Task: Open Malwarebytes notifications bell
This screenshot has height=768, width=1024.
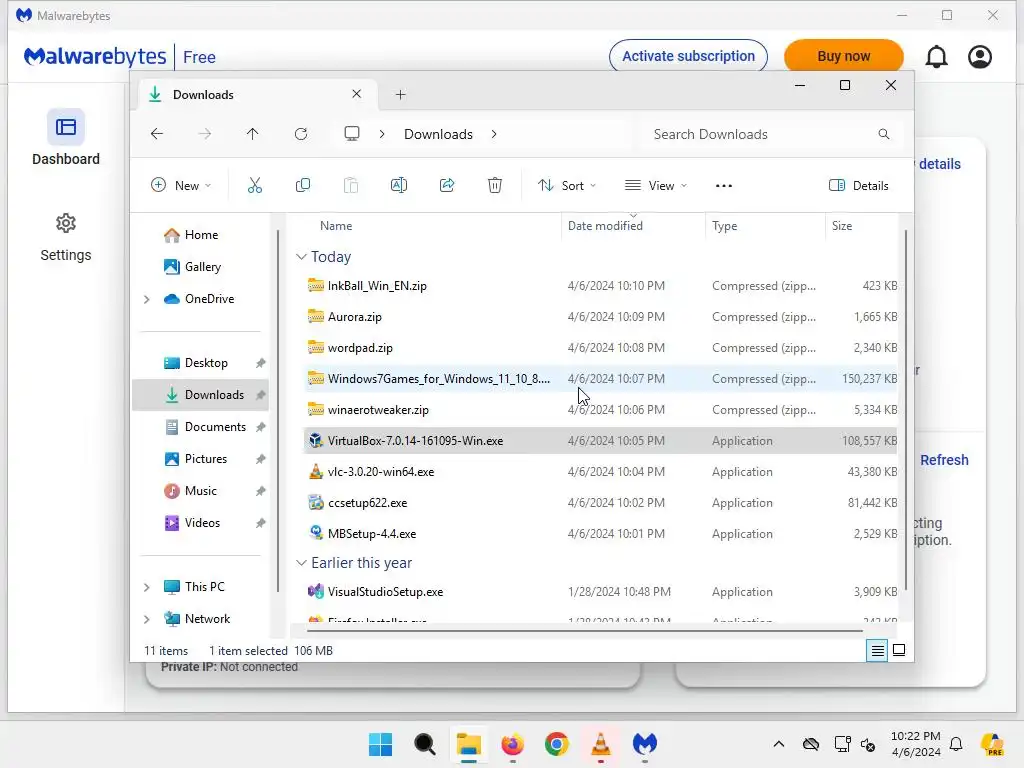Action: [936, 57]
